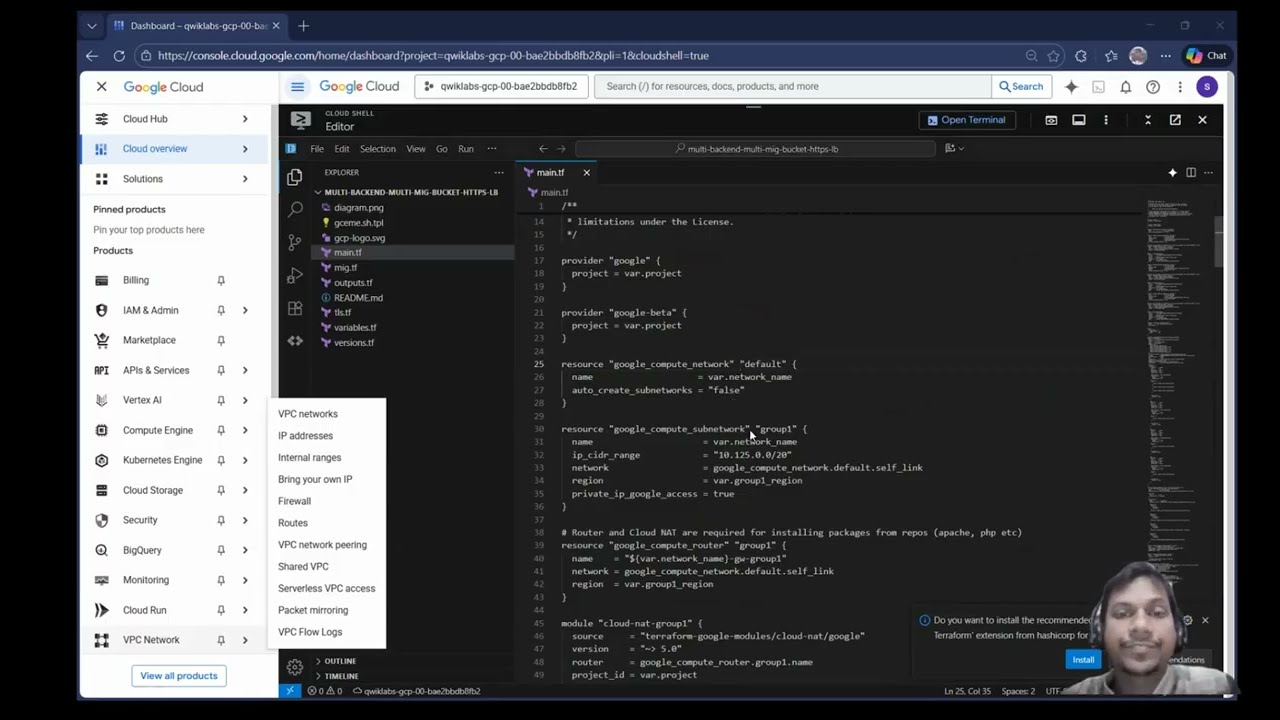The width and height of the screenshot is (1280, 720).
Task: Click the blue Search button in the header
Action: point(1020,87)
